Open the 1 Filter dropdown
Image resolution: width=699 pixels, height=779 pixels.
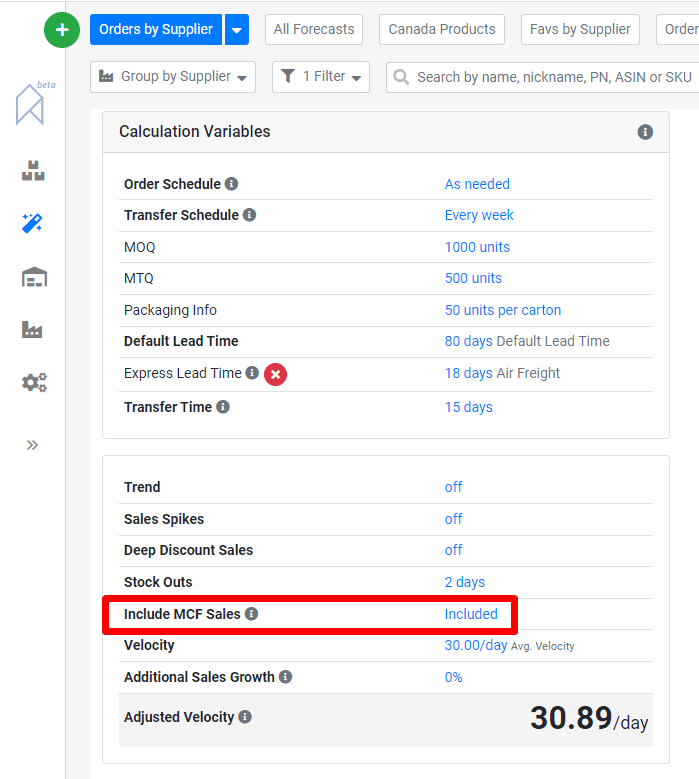point(320,77)
